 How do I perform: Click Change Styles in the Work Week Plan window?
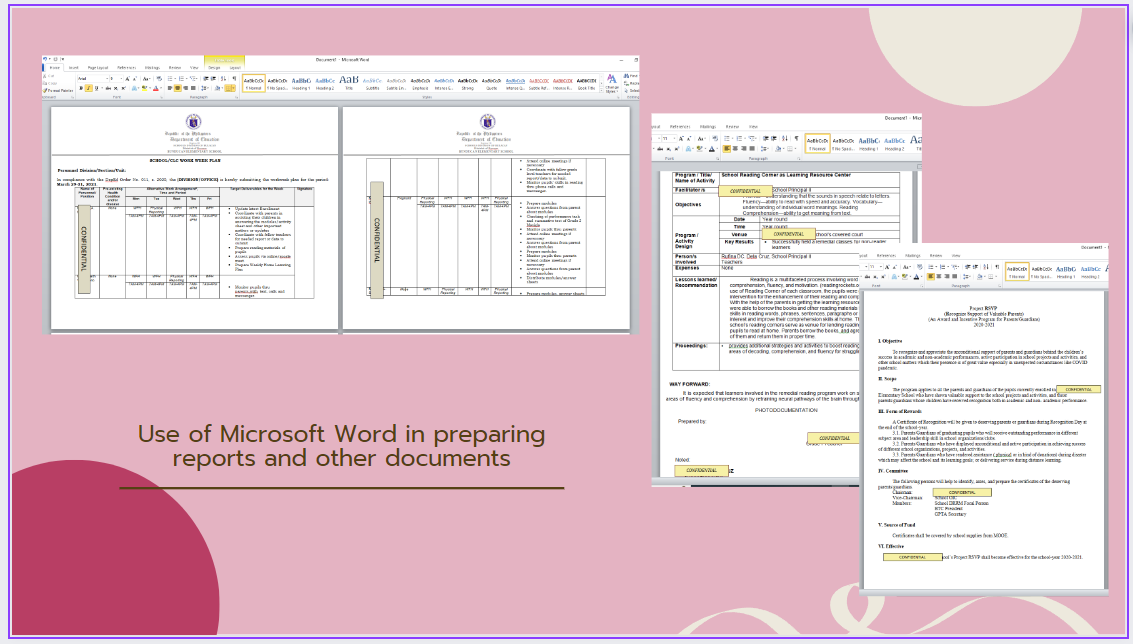(612, 83)
